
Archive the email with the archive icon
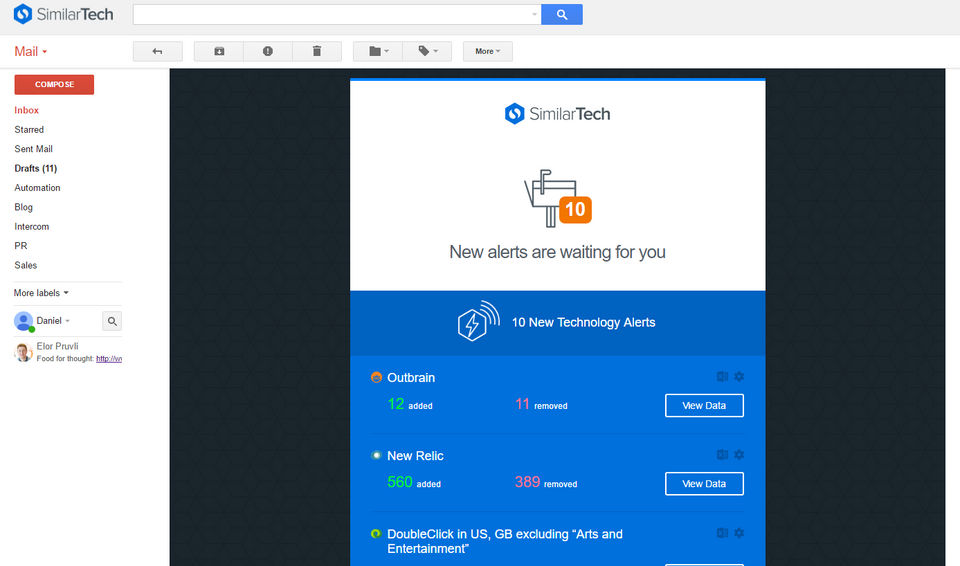(x=219, y=51)
